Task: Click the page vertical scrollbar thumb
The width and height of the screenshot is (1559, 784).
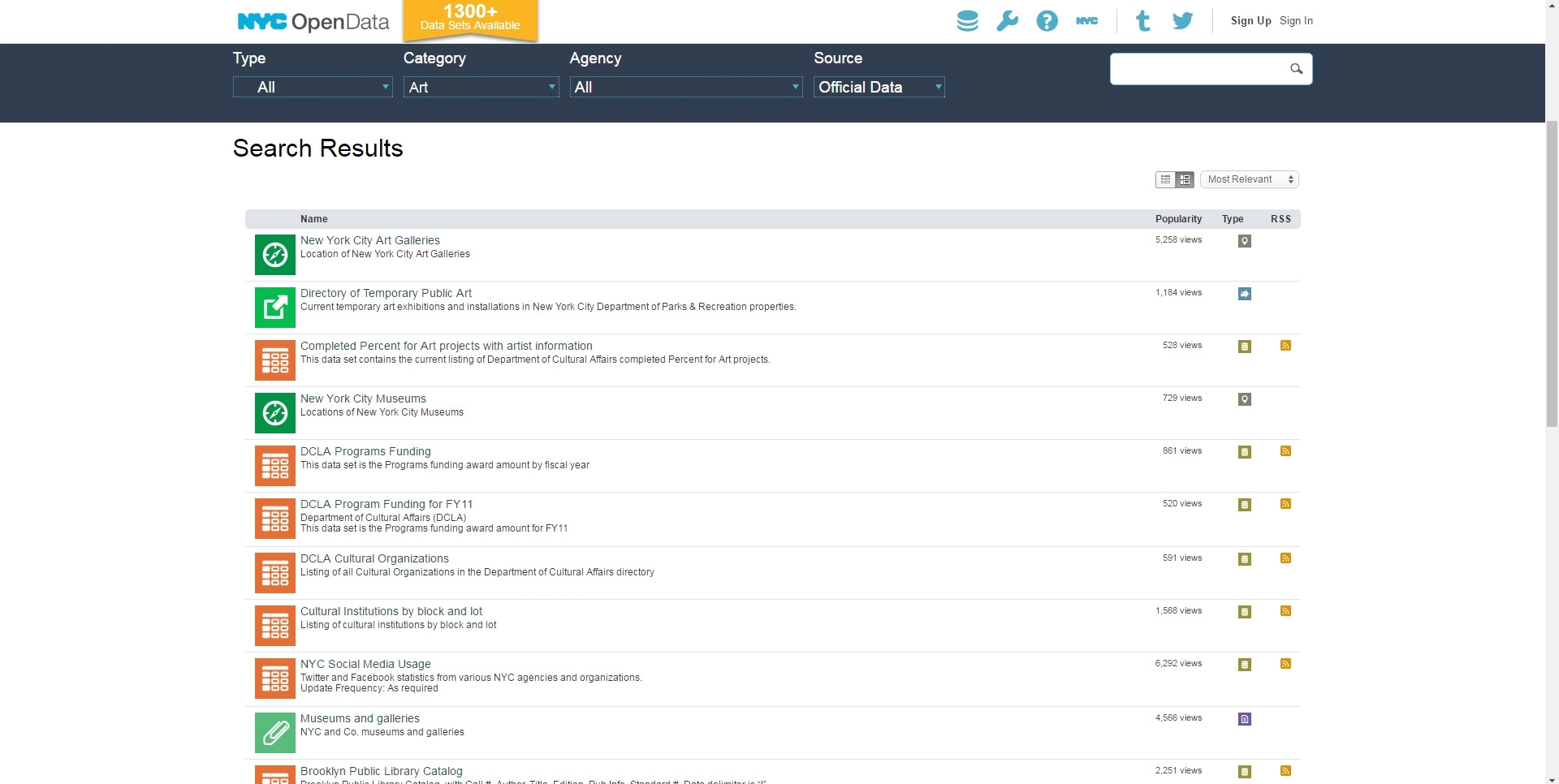Action: 1552,274
